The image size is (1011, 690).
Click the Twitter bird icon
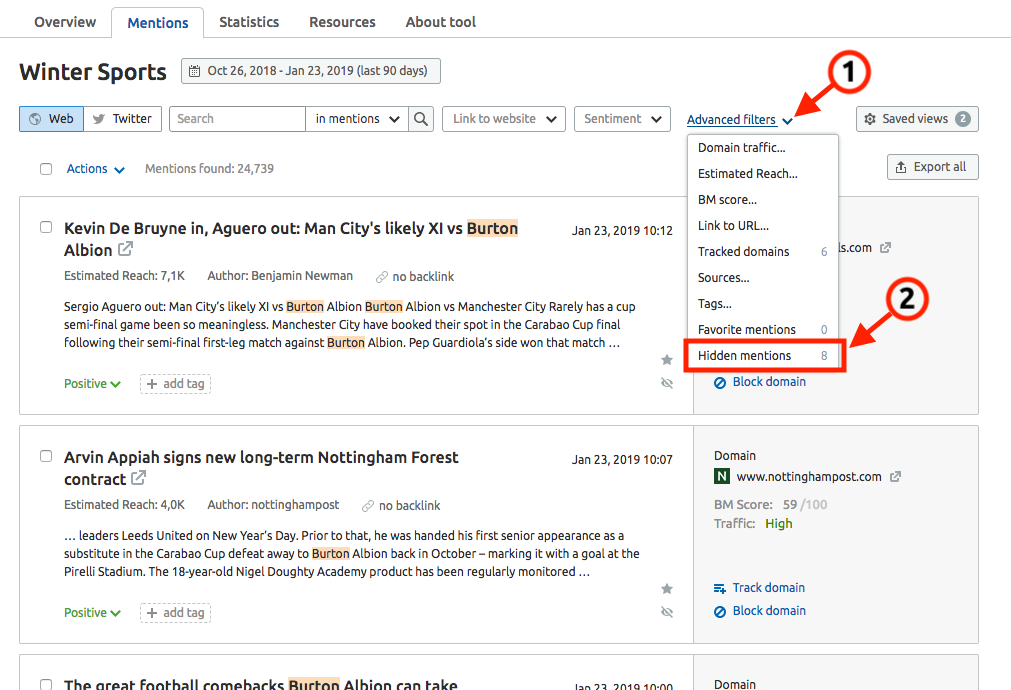[99, 119]
